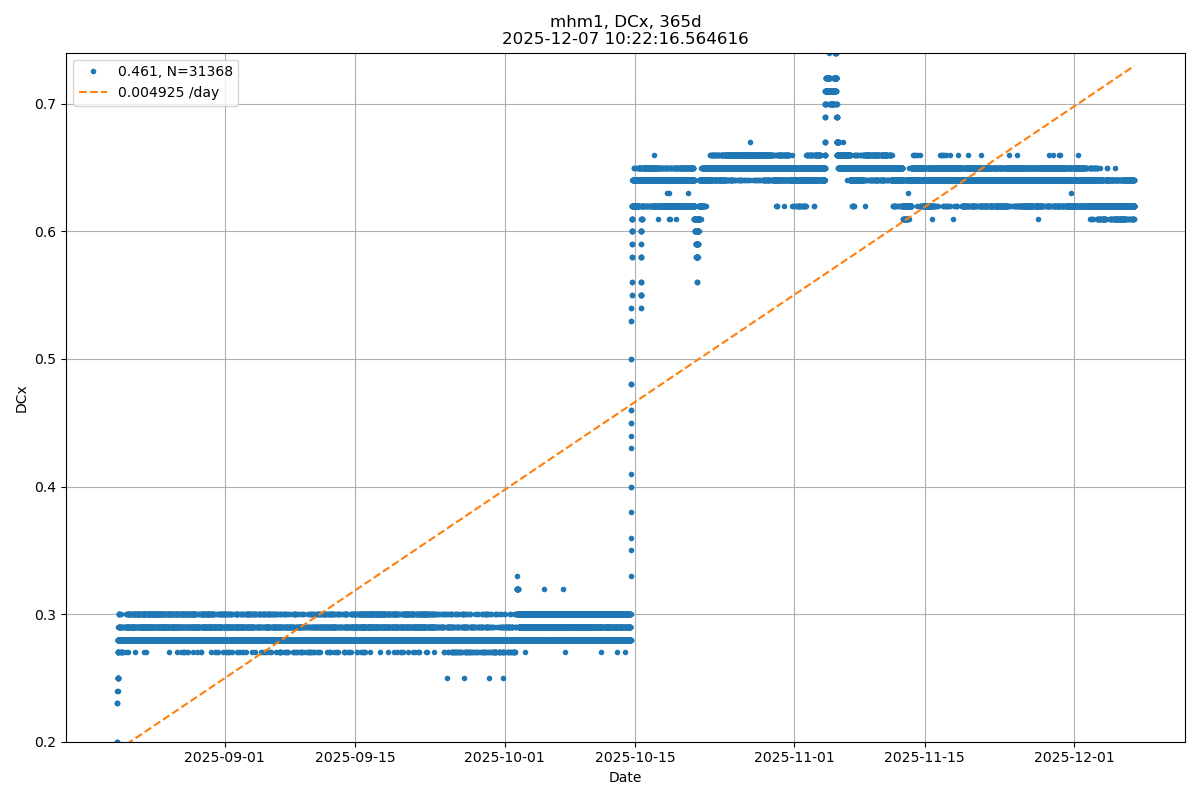Click the 0.7 y-axis tick label
The height and width of the screenshot is (800, 1200).
tap(47, 104)
